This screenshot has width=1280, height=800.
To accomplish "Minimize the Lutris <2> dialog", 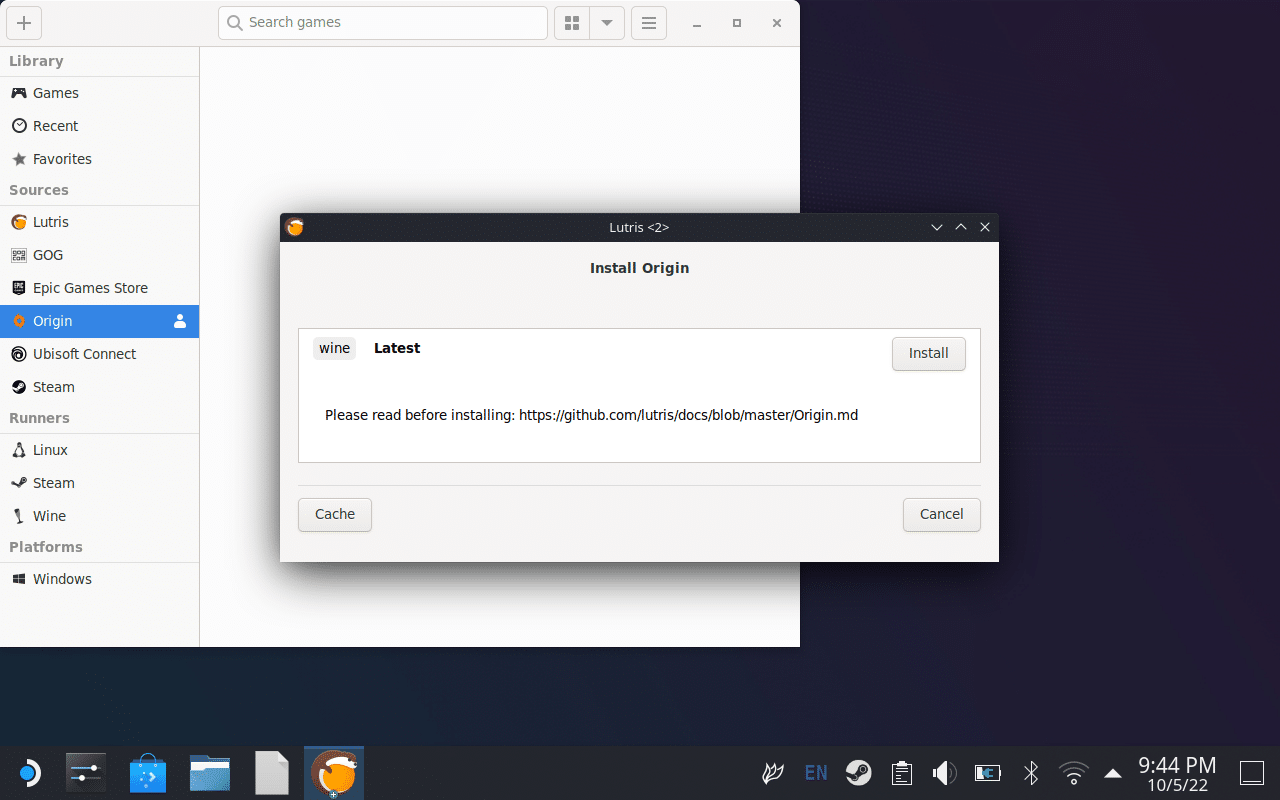I will click(x=937, y=227).
